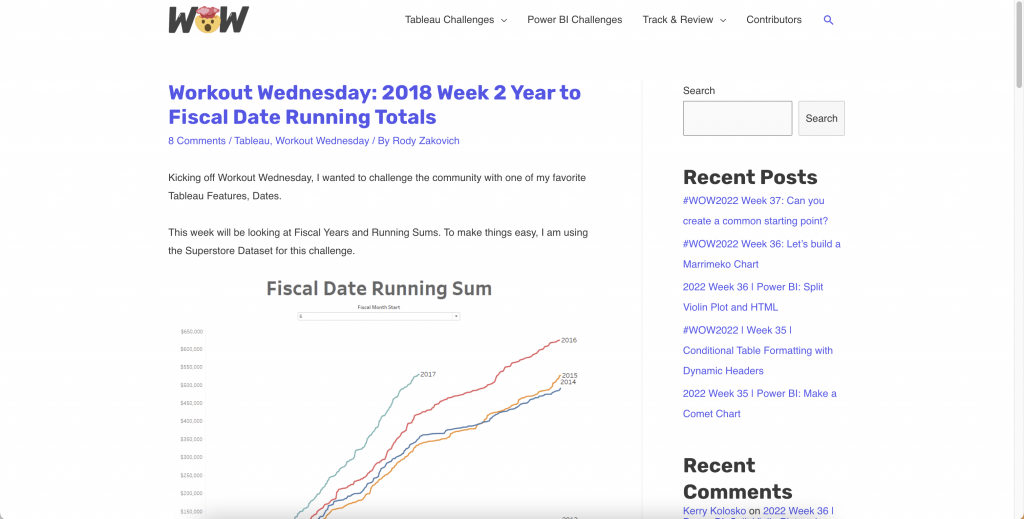Open the Workout Wednesday category link
This screenshot has height=519, width=1024.
[322, 141]
